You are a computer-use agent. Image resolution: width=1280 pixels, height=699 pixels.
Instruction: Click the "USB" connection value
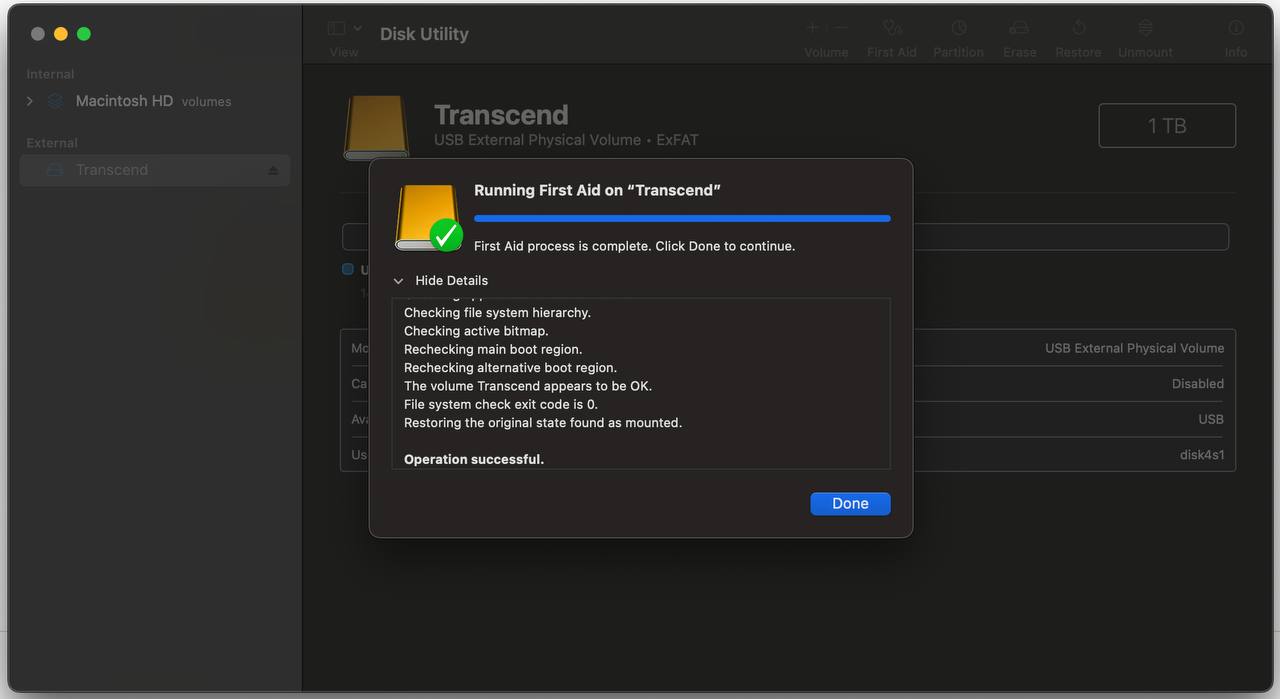tap(1211, 420)
